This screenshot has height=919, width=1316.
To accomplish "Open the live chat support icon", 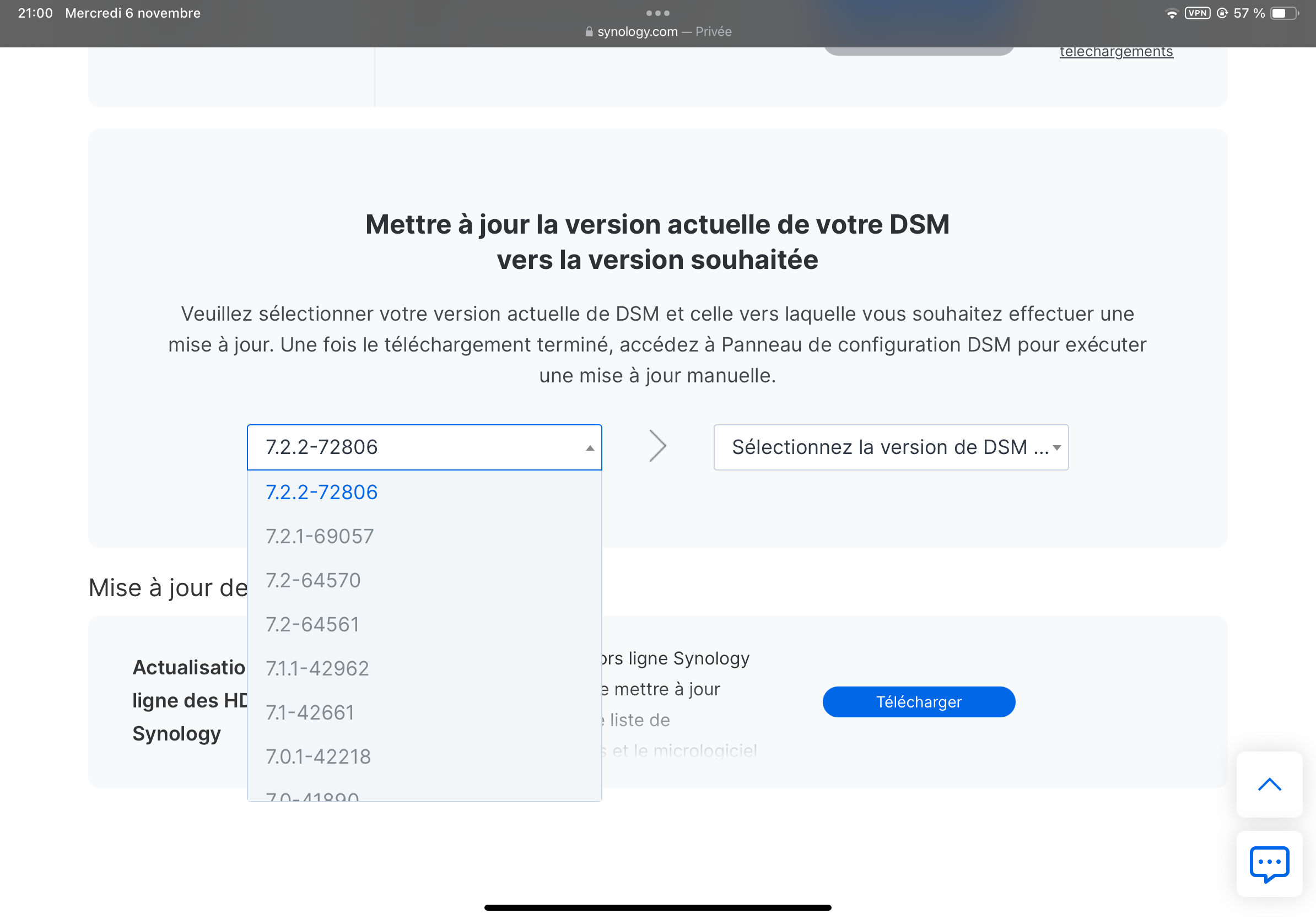I will click(x=1269, y=863).
